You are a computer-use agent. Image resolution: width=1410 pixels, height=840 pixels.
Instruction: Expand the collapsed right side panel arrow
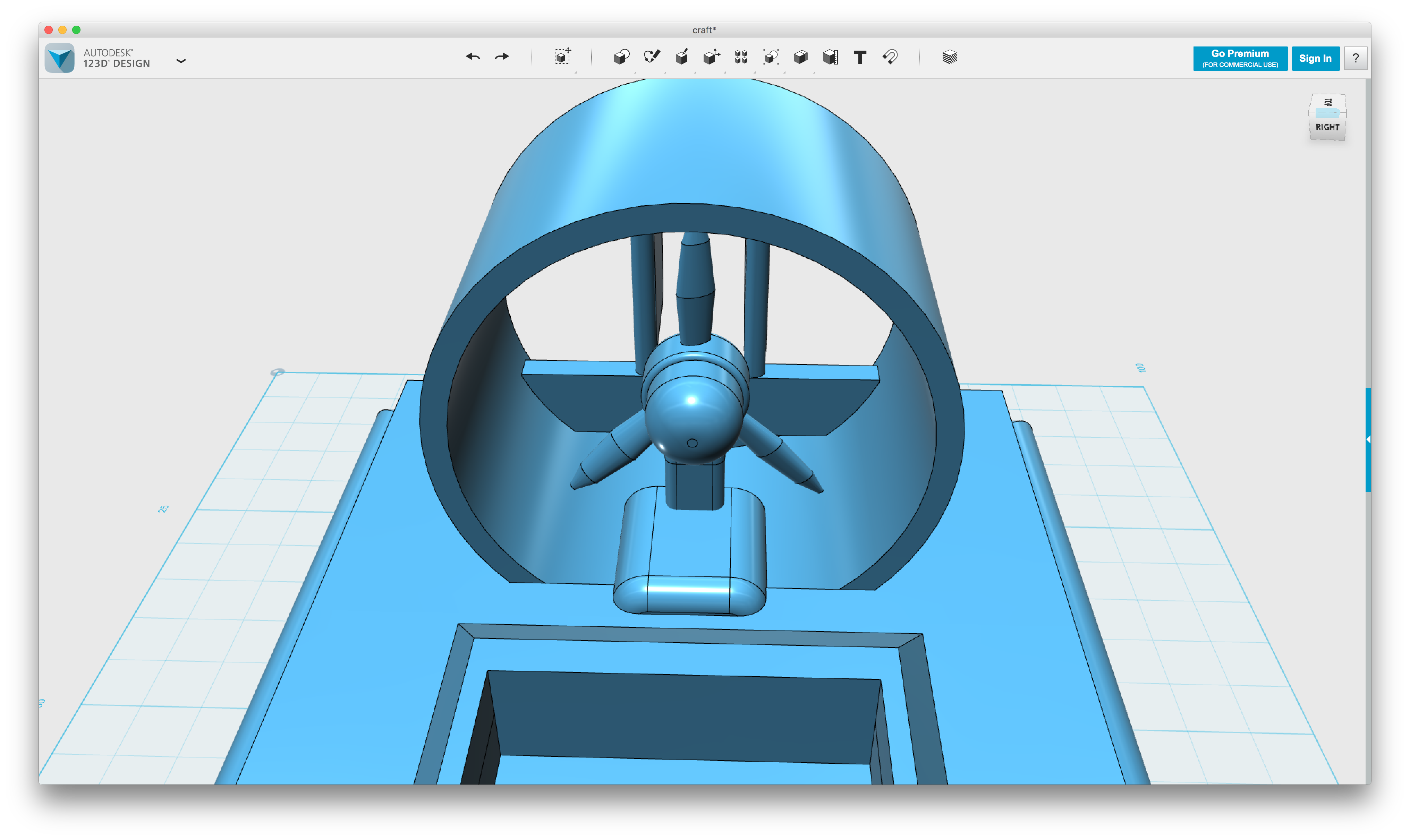(x=1368, y=440)
